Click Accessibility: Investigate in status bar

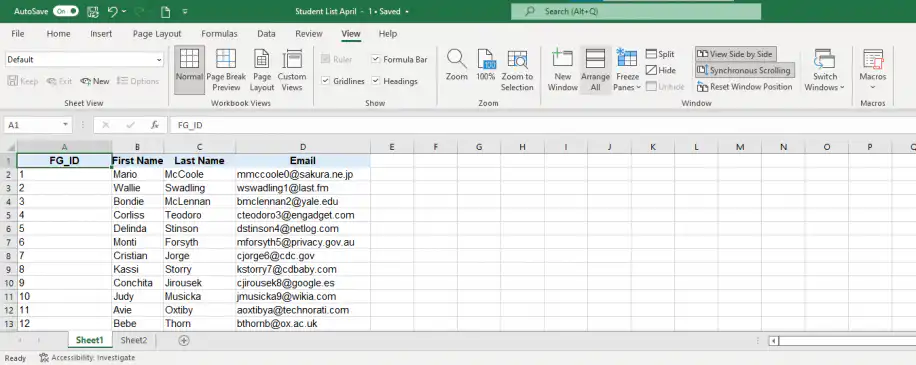88,357
